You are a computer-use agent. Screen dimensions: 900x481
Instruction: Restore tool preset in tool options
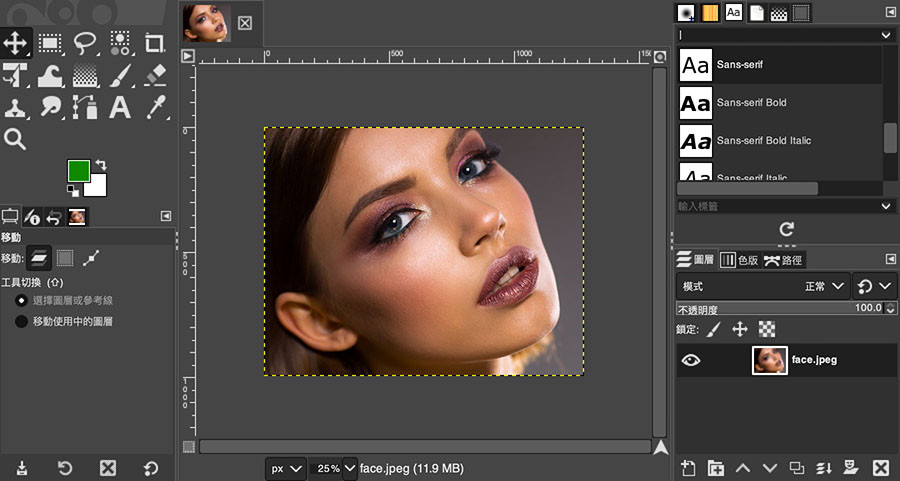(x=65, y=468)
